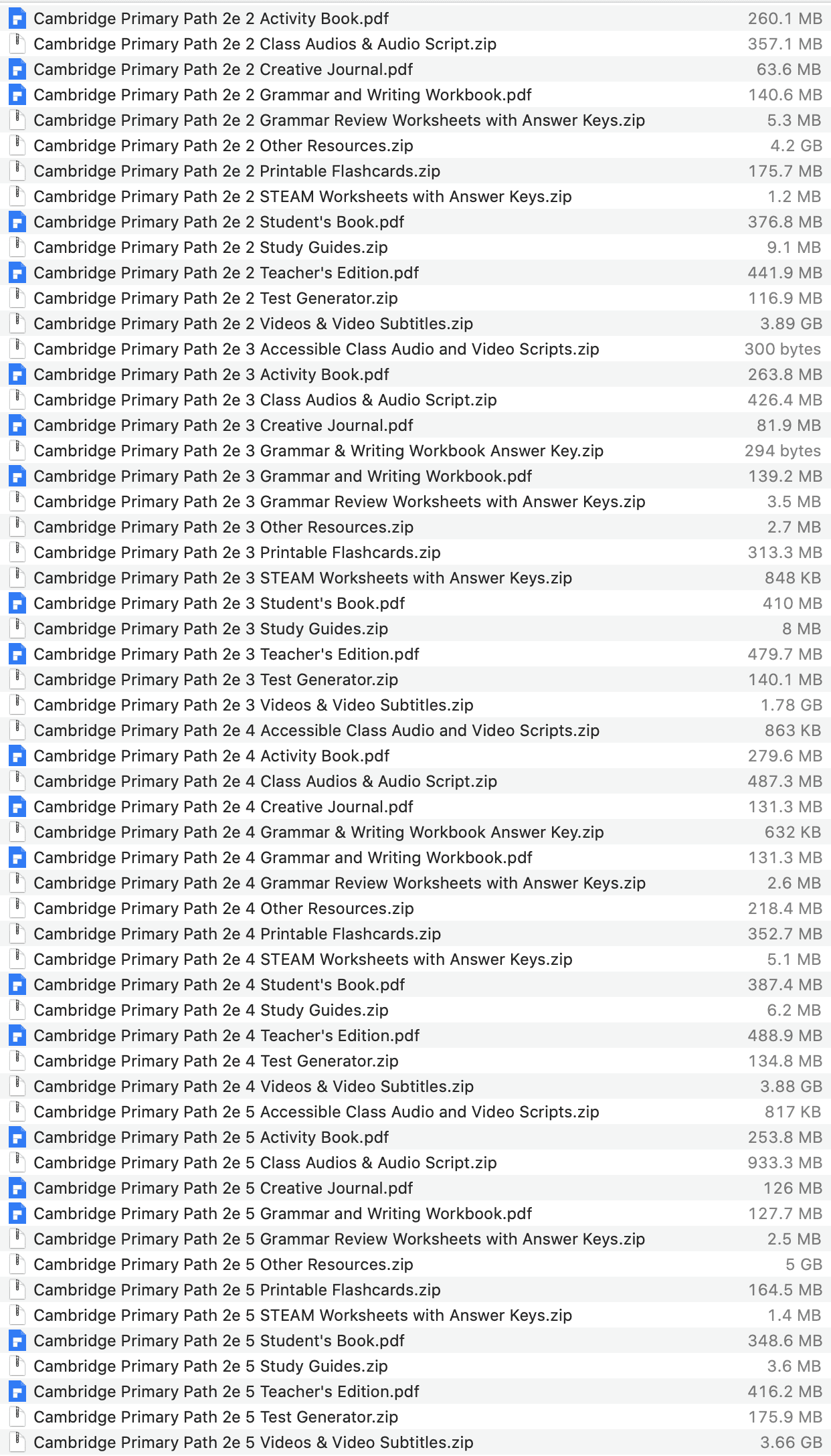Select file 5 Test Generator.zip
The height and width of the screenshot is (1456, 831).
pyautogui.click(x=415, y=1417)
